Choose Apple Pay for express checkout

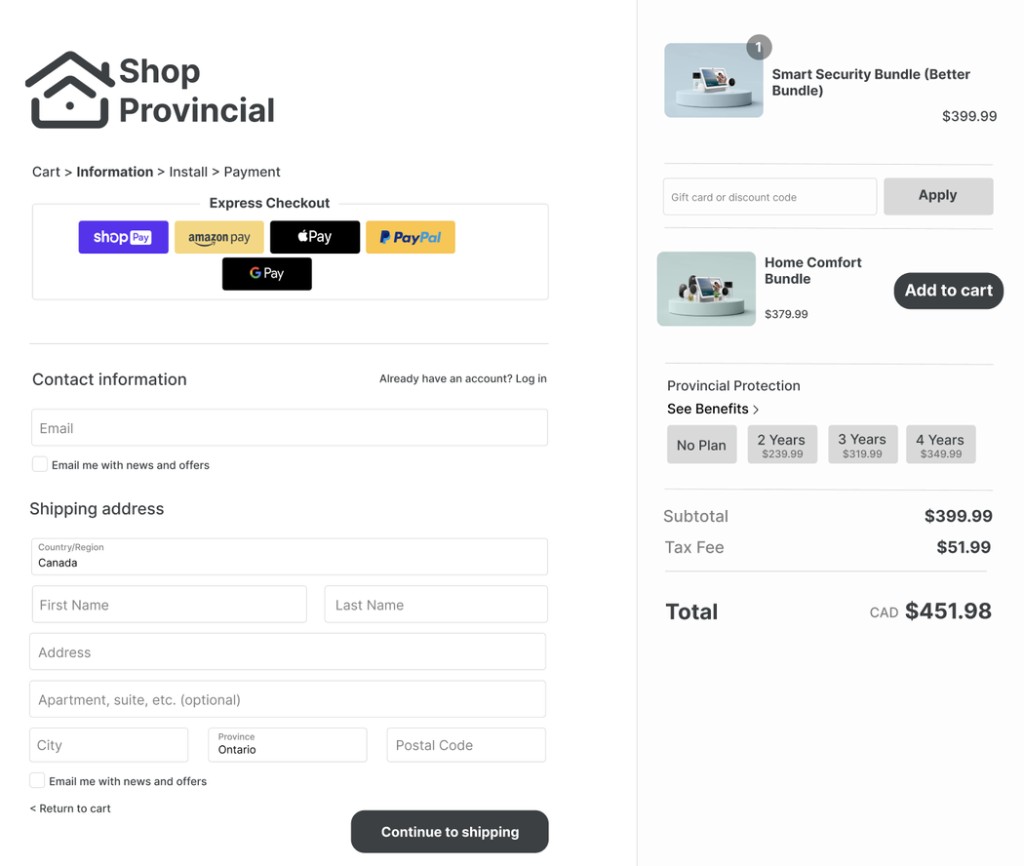314,237
